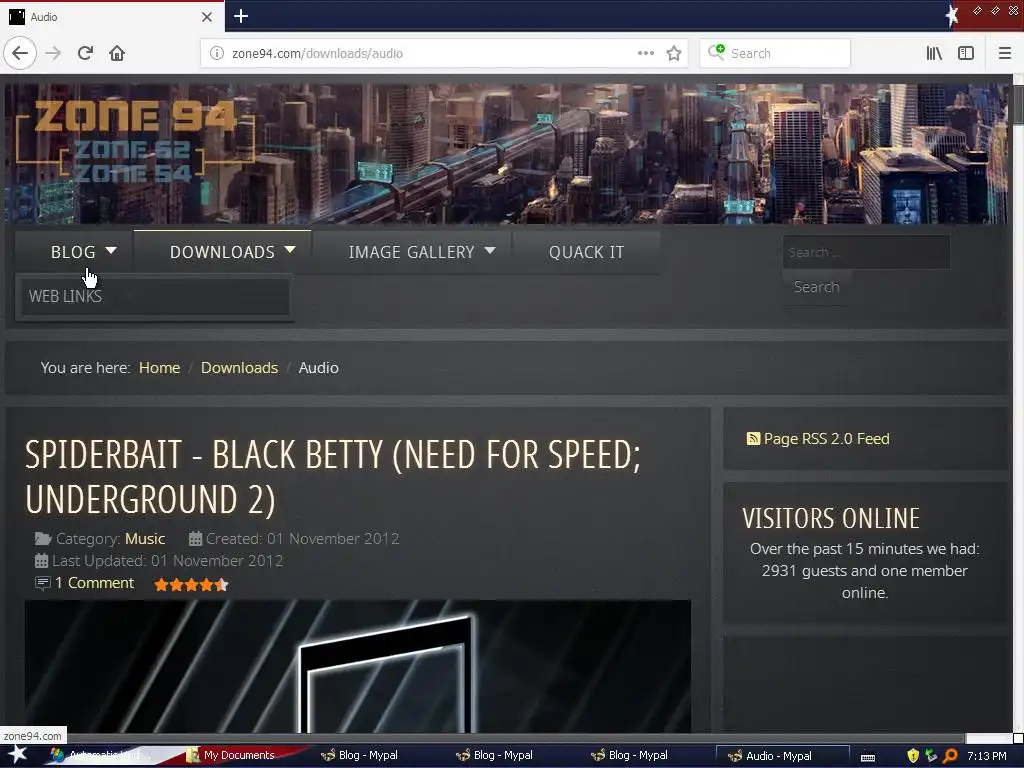This screenshot has height=768, width=1024.
Task: Click the security shield tray icon
Action: pos(913,756)
